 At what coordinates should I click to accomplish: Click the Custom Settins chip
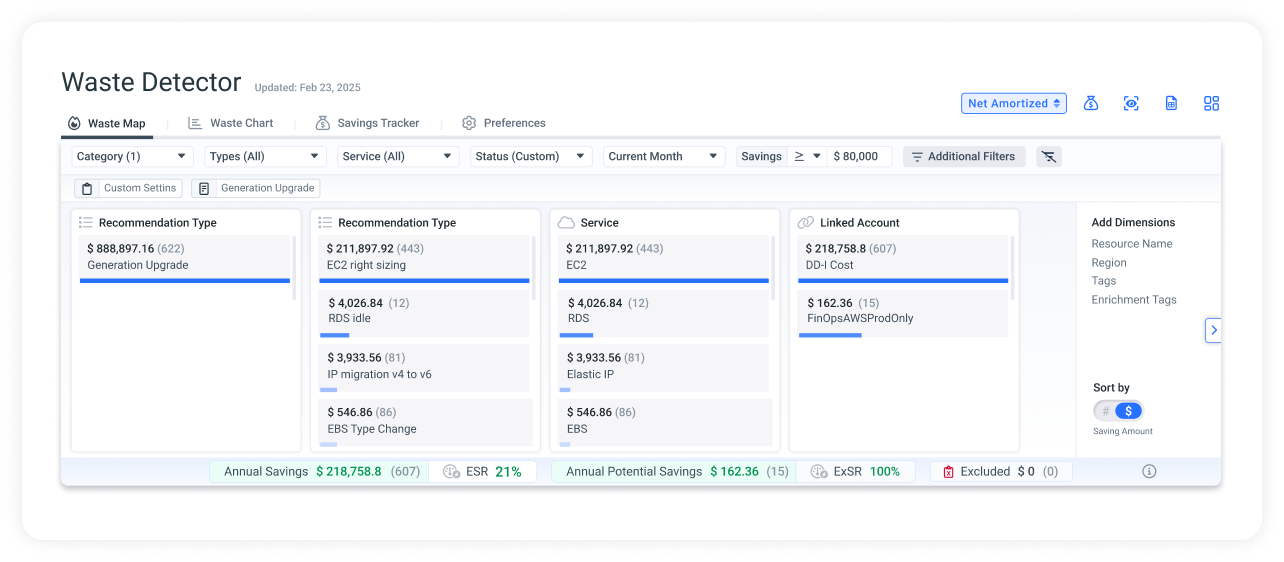tap(128, 188)
